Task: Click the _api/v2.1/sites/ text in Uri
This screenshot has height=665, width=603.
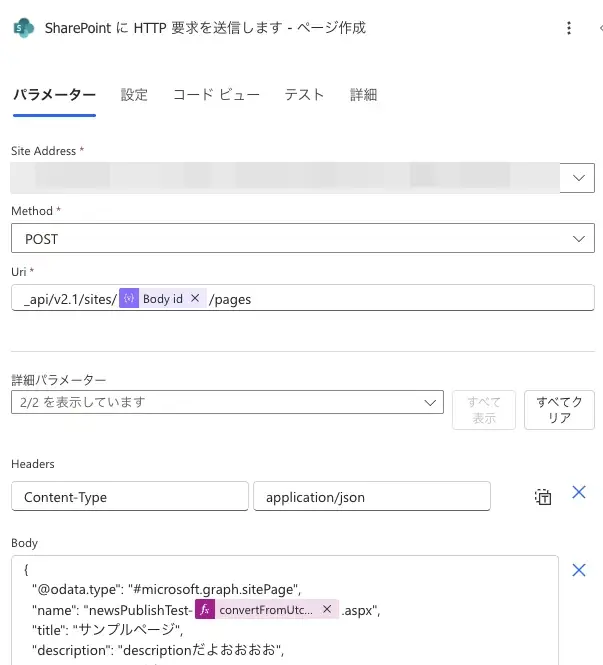Action: [x=70, y=299]
